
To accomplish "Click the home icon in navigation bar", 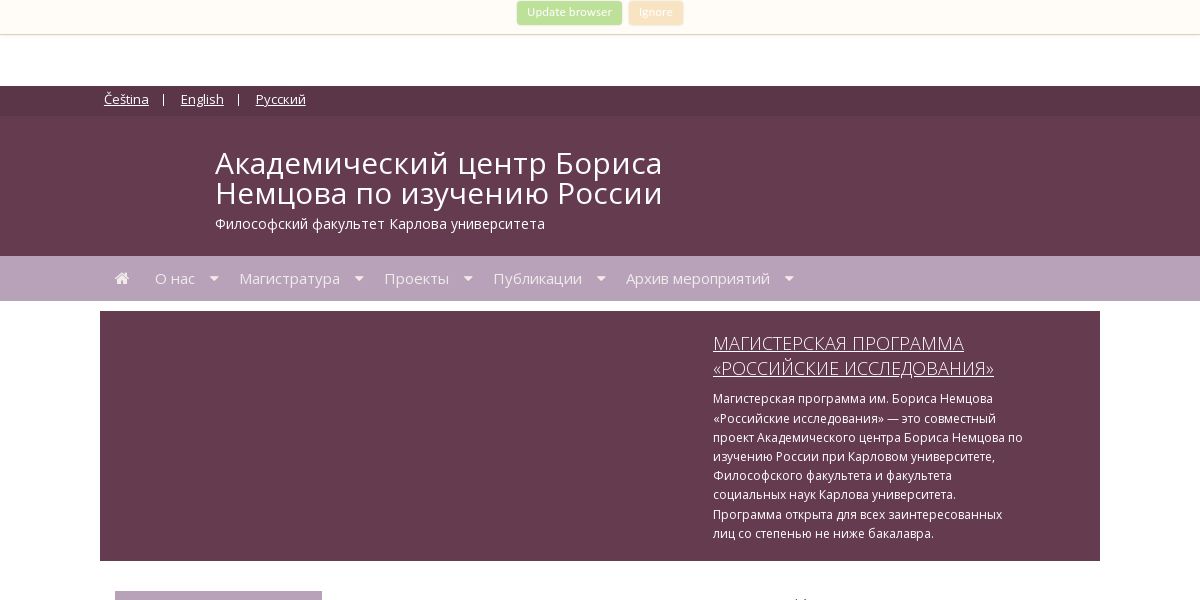I will click(x=122, y=279).
